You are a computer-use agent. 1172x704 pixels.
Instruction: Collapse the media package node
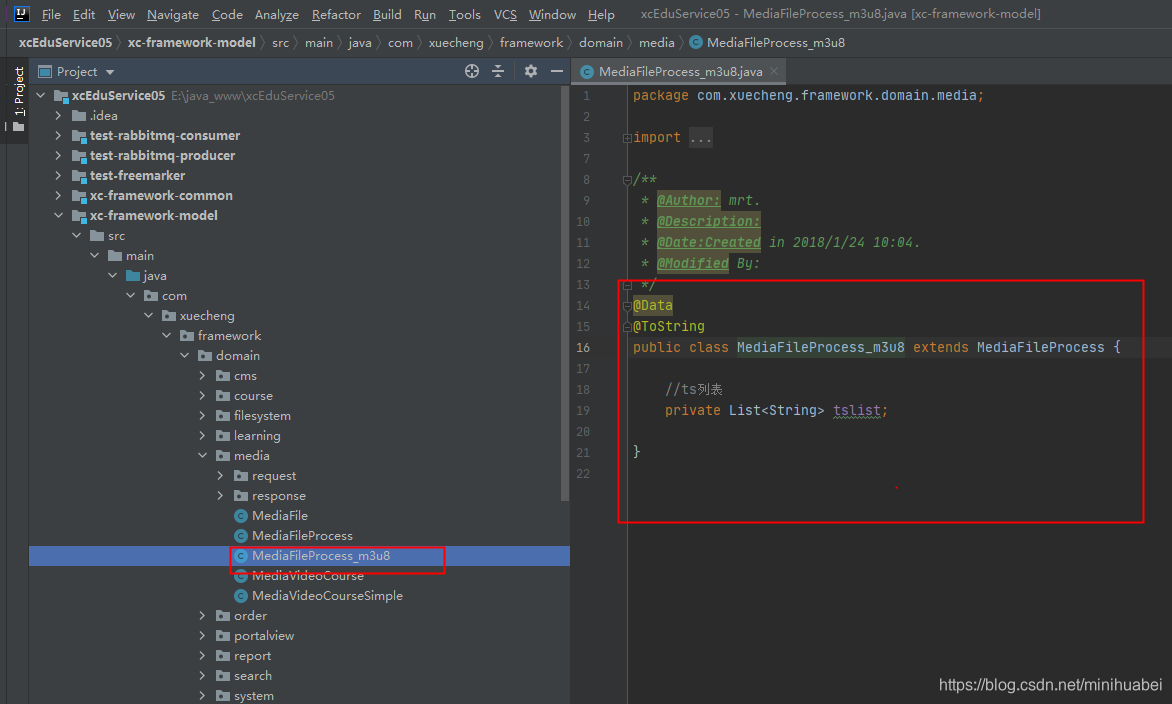[x=203, y=455]
